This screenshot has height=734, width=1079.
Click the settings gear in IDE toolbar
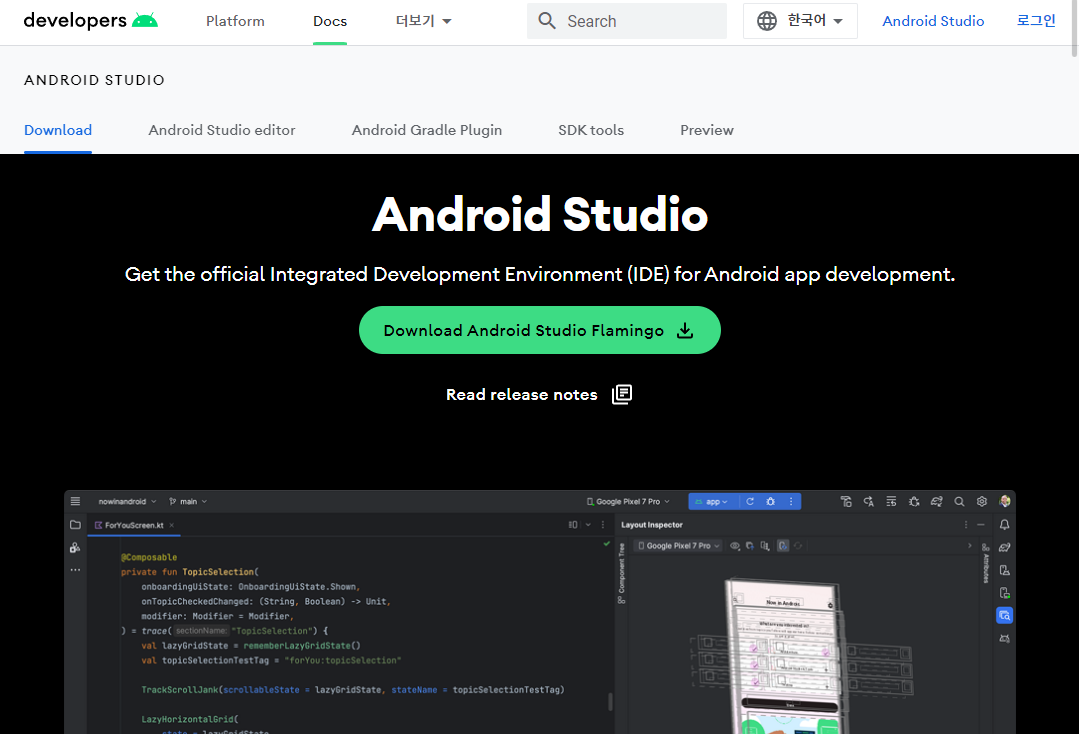pyautogui.click(x=982, y=501)
